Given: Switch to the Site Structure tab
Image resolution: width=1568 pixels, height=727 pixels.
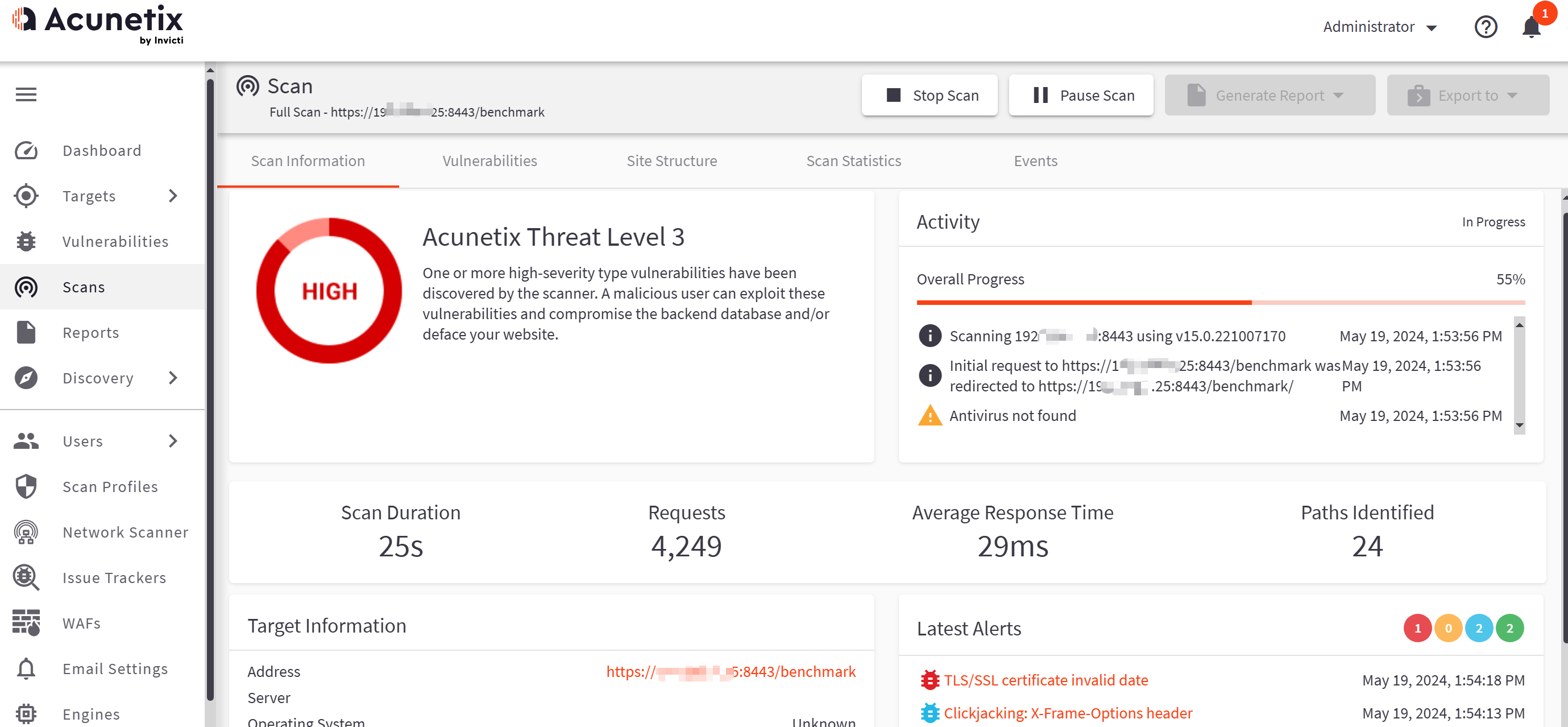Looking at the screenshot, I should point(671,161).
